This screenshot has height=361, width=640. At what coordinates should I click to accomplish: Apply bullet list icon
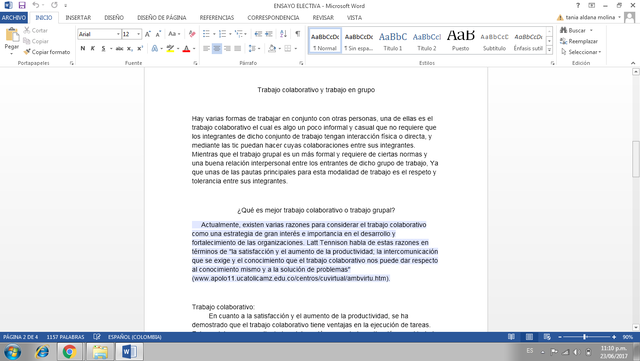pyautogui.click(x=207, y=34)
